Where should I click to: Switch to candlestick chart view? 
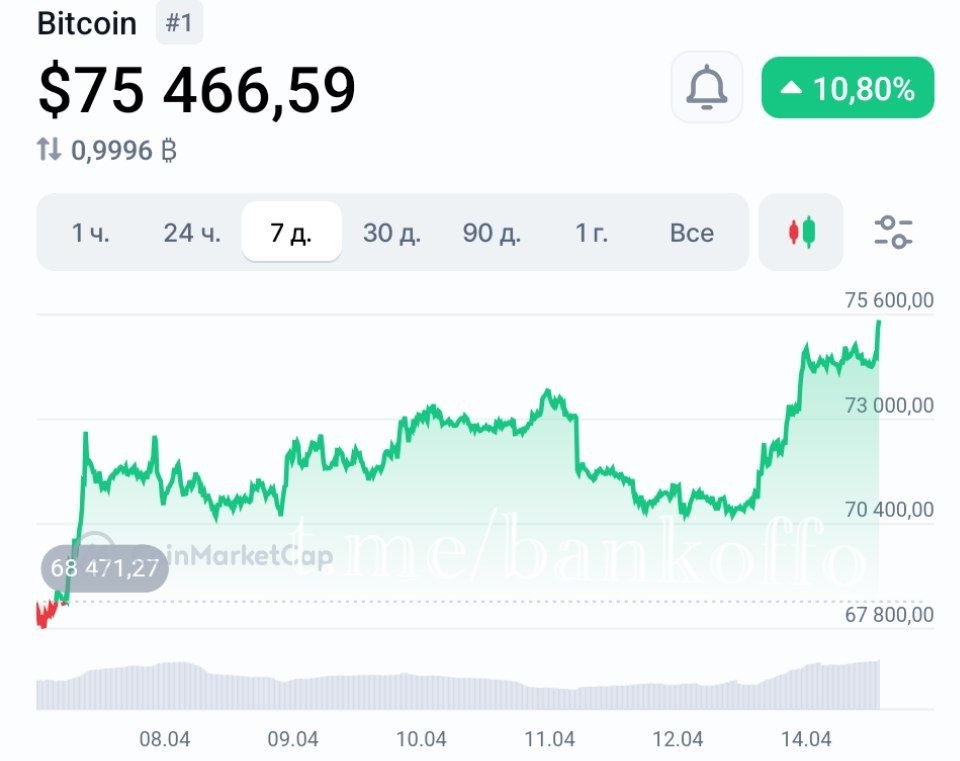801,233
